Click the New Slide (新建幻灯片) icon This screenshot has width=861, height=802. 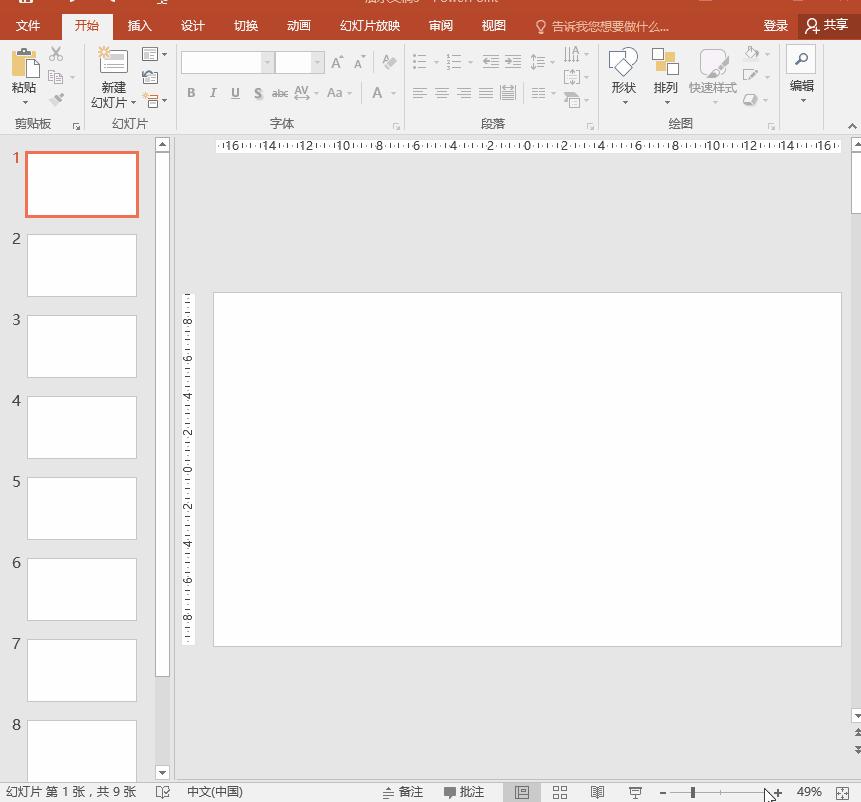pyautogui.click(x=113, y=63)
